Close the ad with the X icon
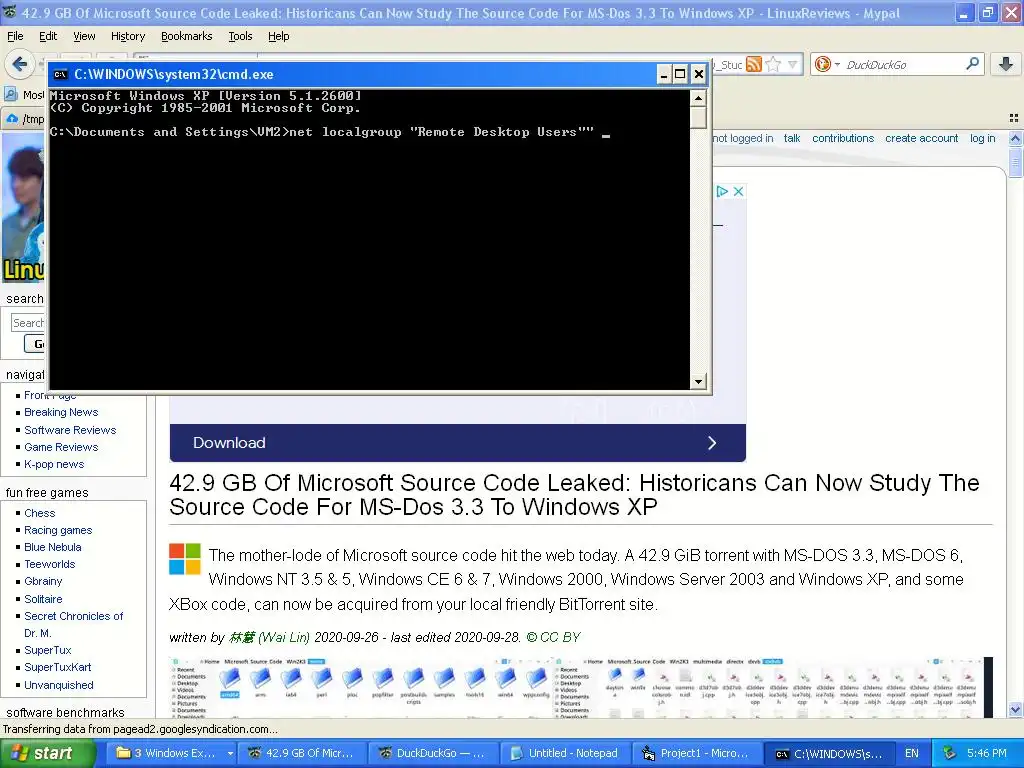1024x768 pixels. 738,191
